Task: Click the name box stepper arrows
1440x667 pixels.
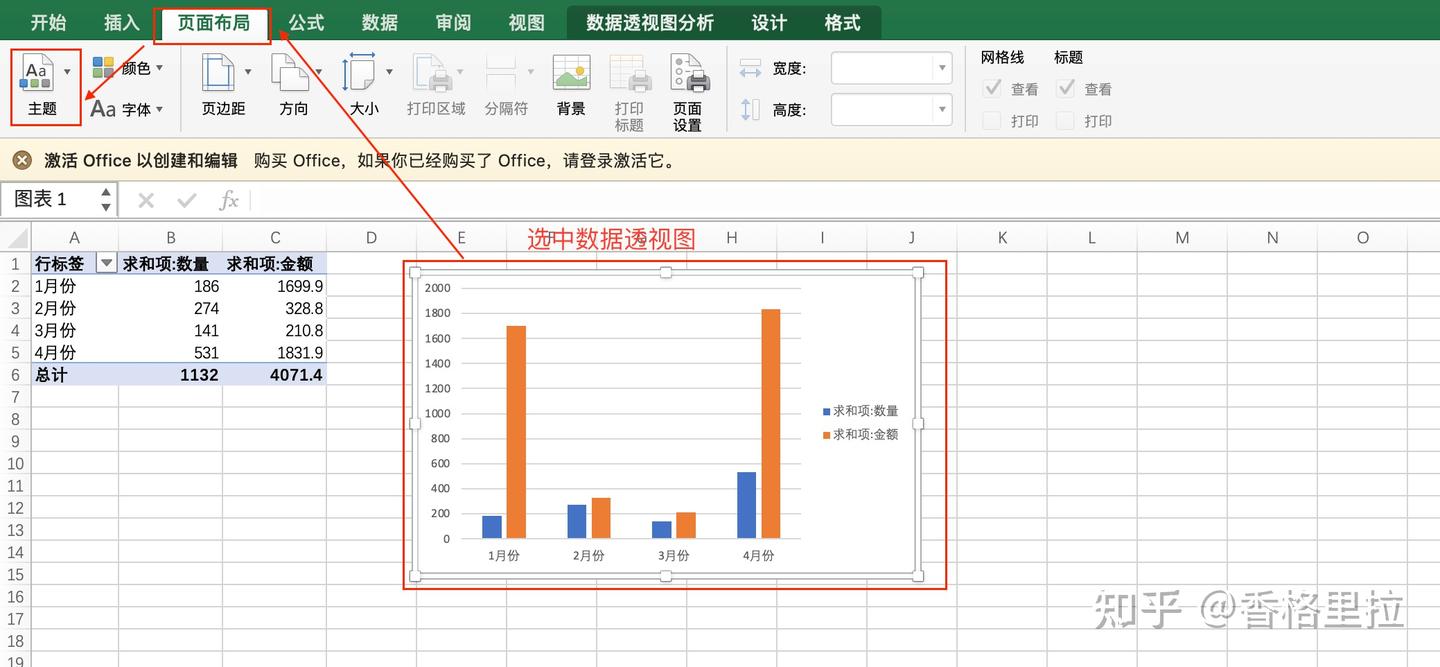Action: 106,200
